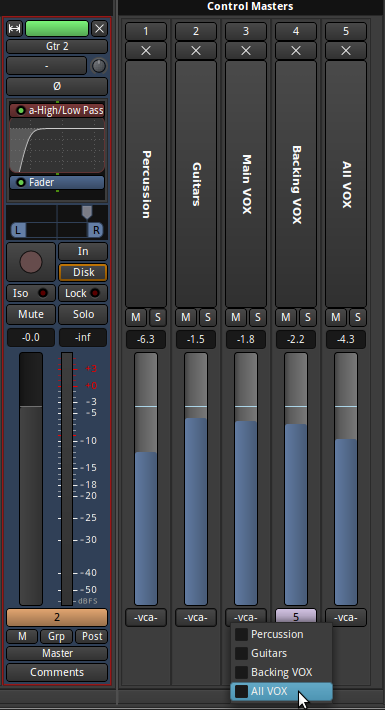The height and width of the screenshot is (710, 385).
Task: Toggle Disk monitoring on Gtr 2
Action: point(83,272)
